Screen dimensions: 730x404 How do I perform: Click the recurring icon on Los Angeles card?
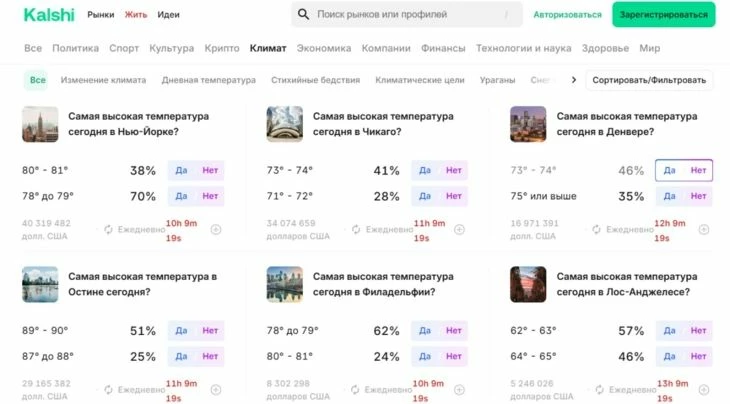point(600,390)
